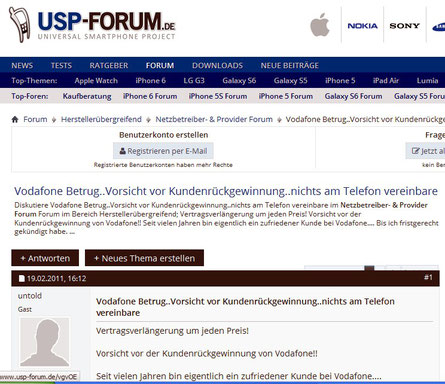The image size is (445, 384).
Task: Open the Apple brand logo
Action: 320,25
